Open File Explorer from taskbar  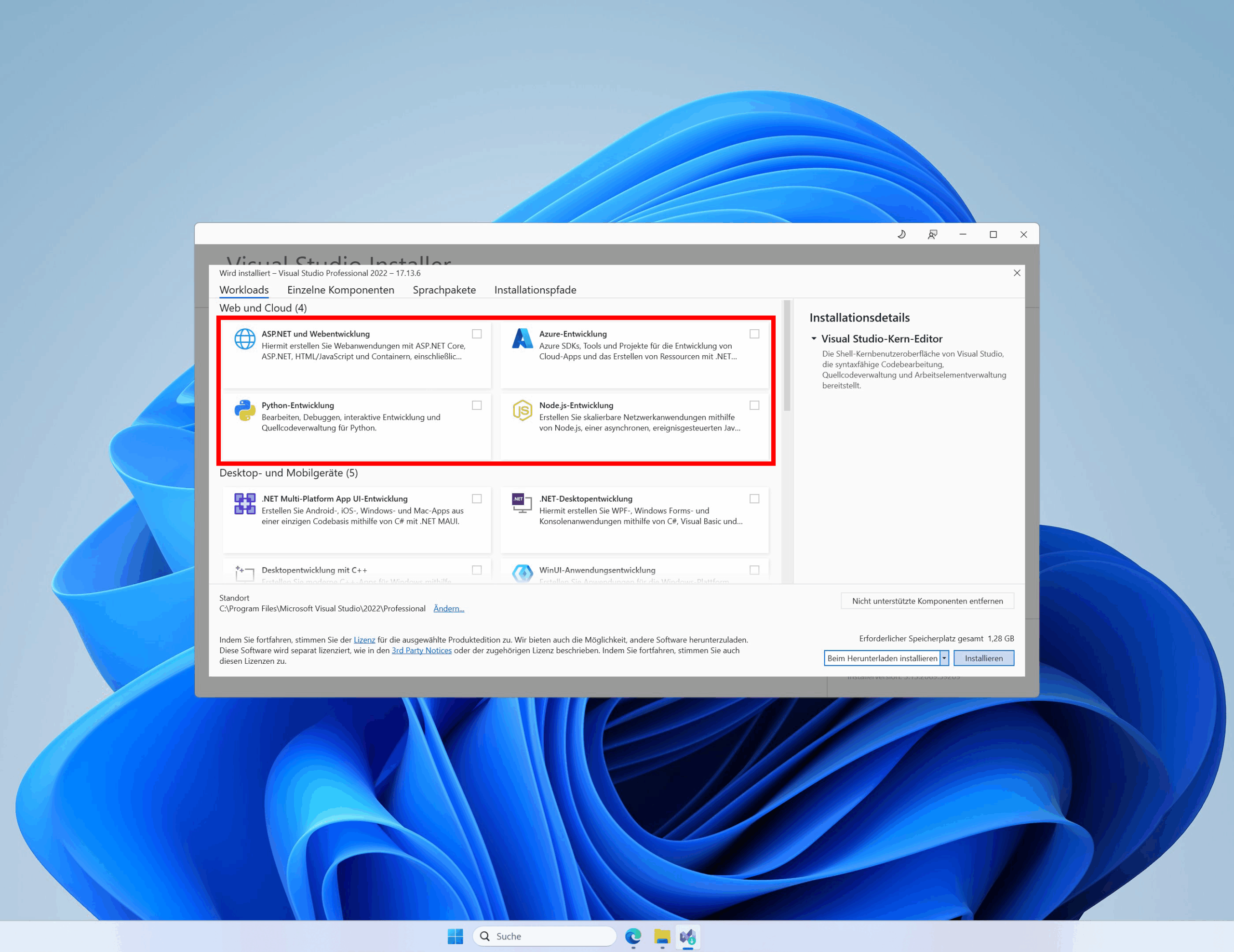662,936
